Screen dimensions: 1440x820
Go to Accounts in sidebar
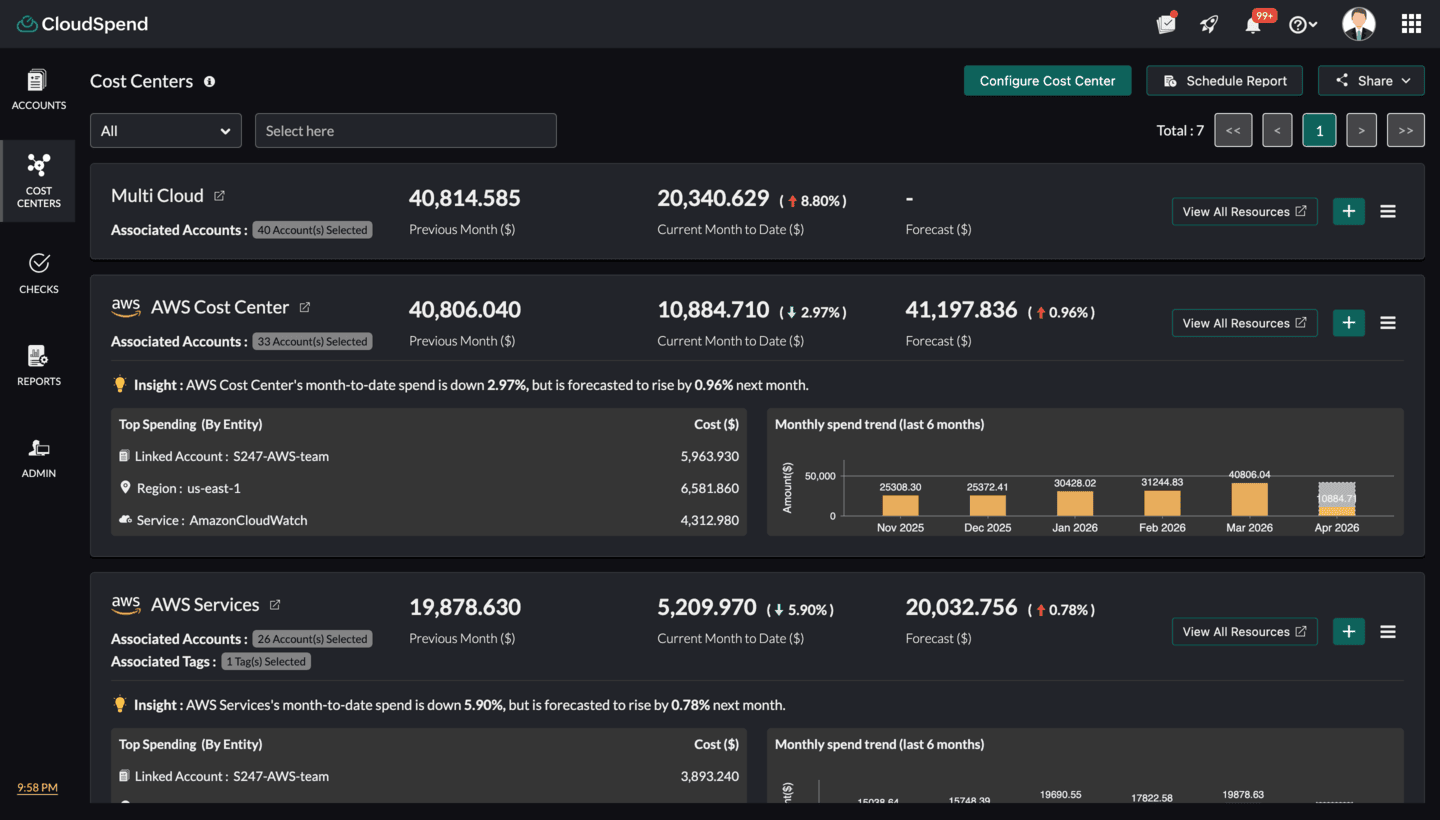pyautogui.click(x=38, y=89)
